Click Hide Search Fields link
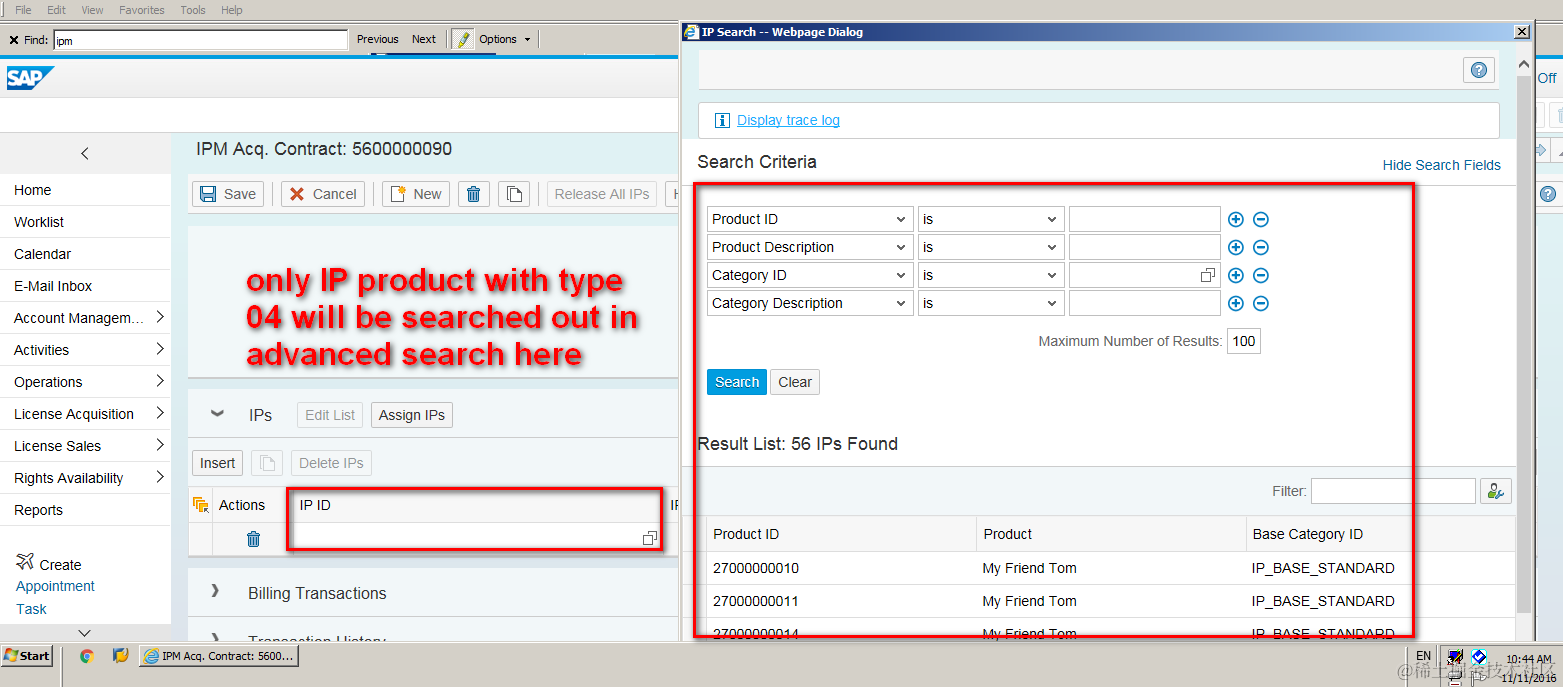The image size is (1563, 687). click(x=1441, y=165)
